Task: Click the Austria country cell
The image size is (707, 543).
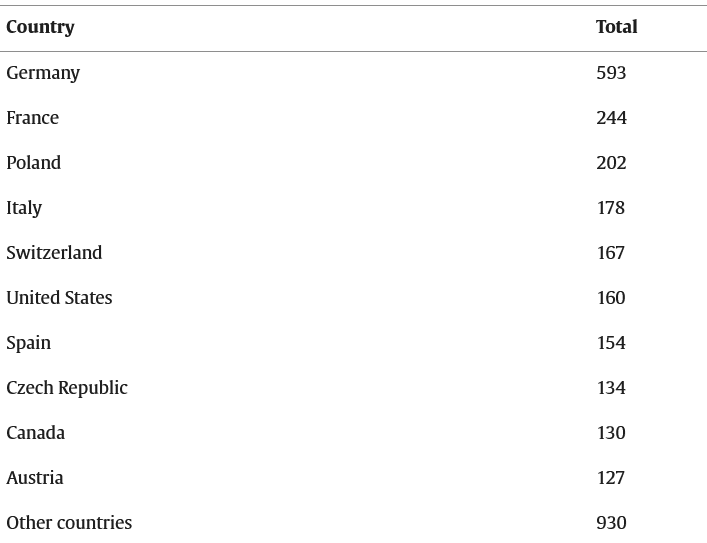Action: pos(35,478)
